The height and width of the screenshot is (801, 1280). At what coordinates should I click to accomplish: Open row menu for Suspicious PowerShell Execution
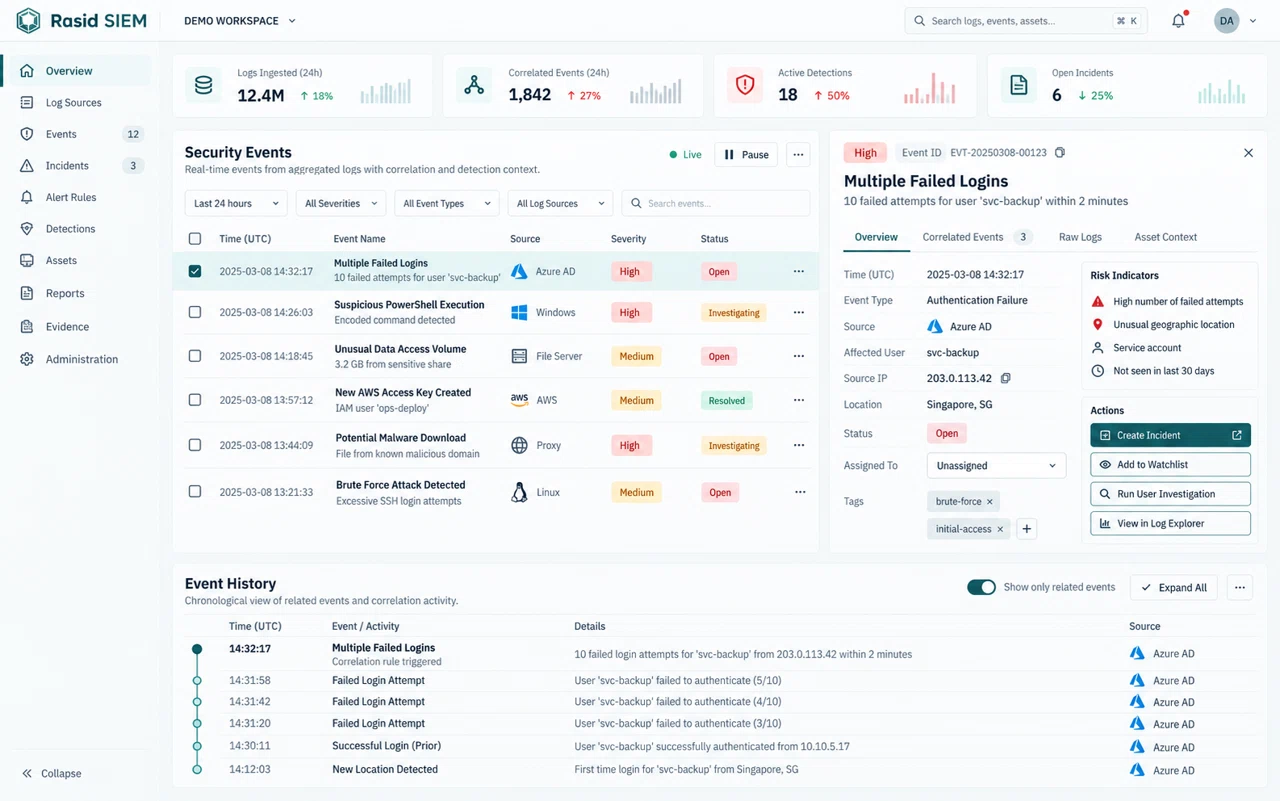[798, 313]
